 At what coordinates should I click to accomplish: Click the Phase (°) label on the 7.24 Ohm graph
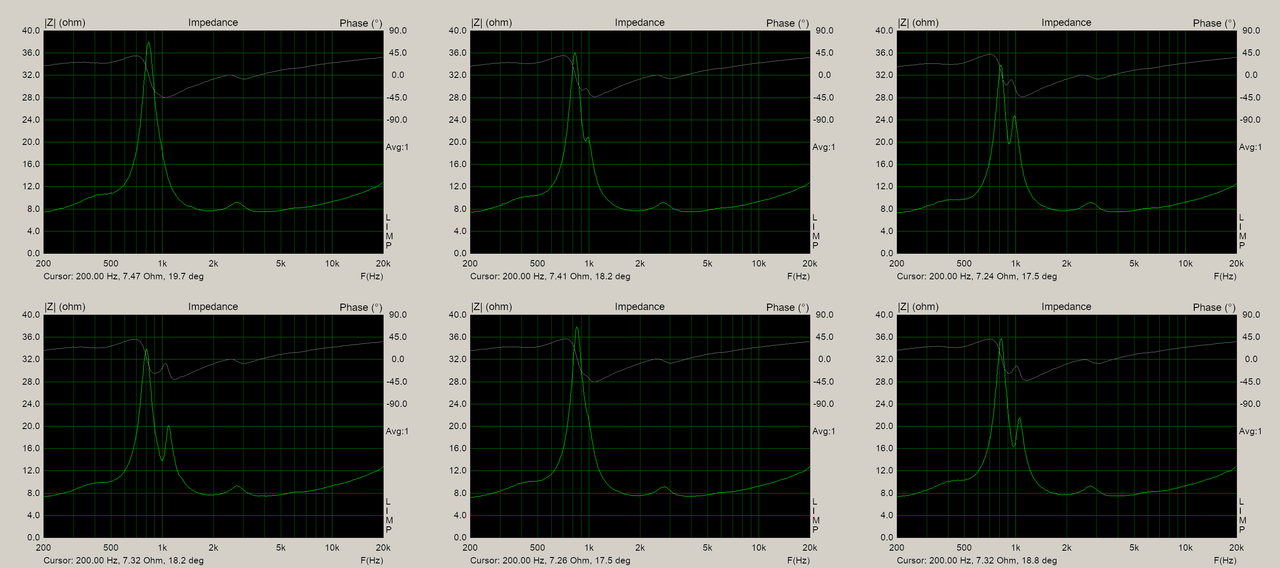pyautogui.click(x=1214, y=23)
